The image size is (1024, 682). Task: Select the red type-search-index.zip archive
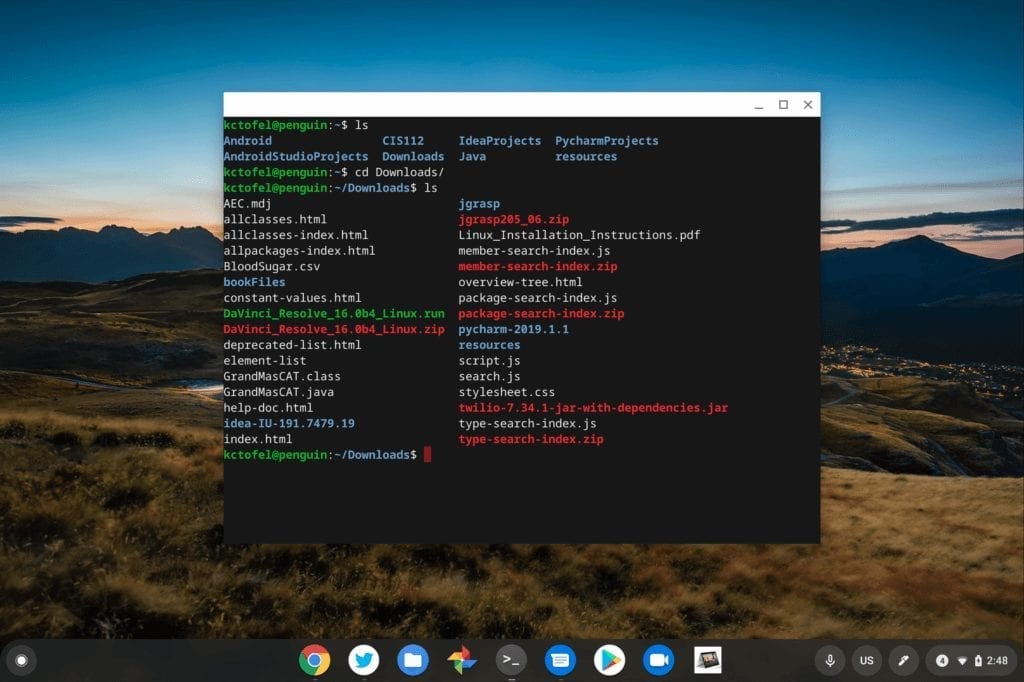(531, 439)
